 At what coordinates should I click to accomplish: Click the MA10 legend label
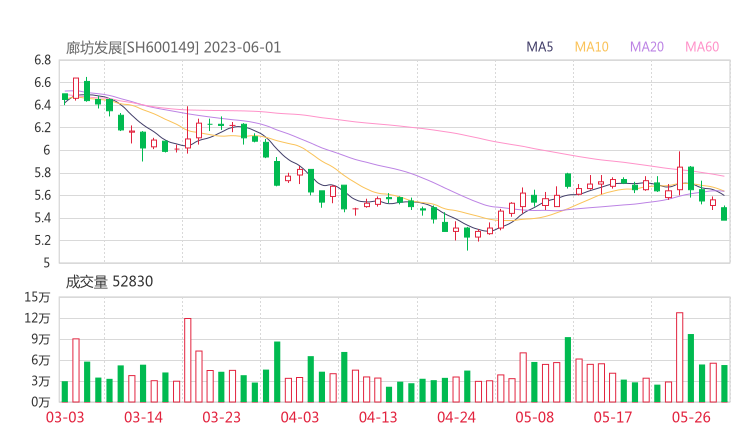pyautogui.click(x=591, y=47)
